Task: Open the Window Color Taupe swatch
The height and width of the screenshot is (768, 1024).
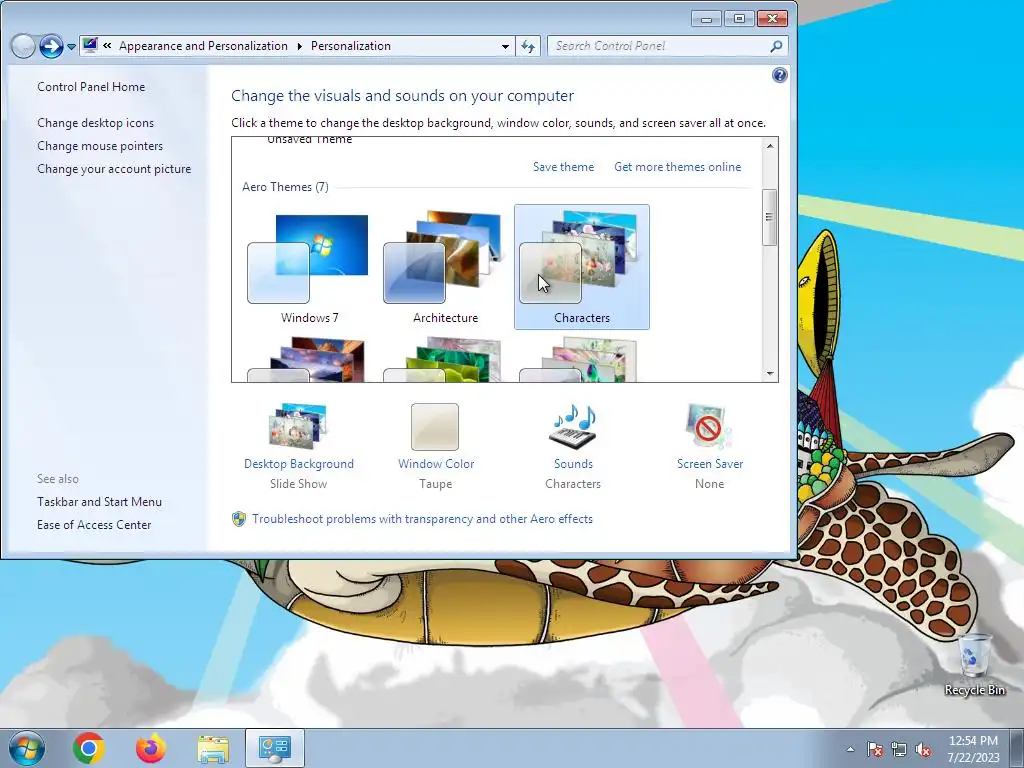Action: (435, 427)
